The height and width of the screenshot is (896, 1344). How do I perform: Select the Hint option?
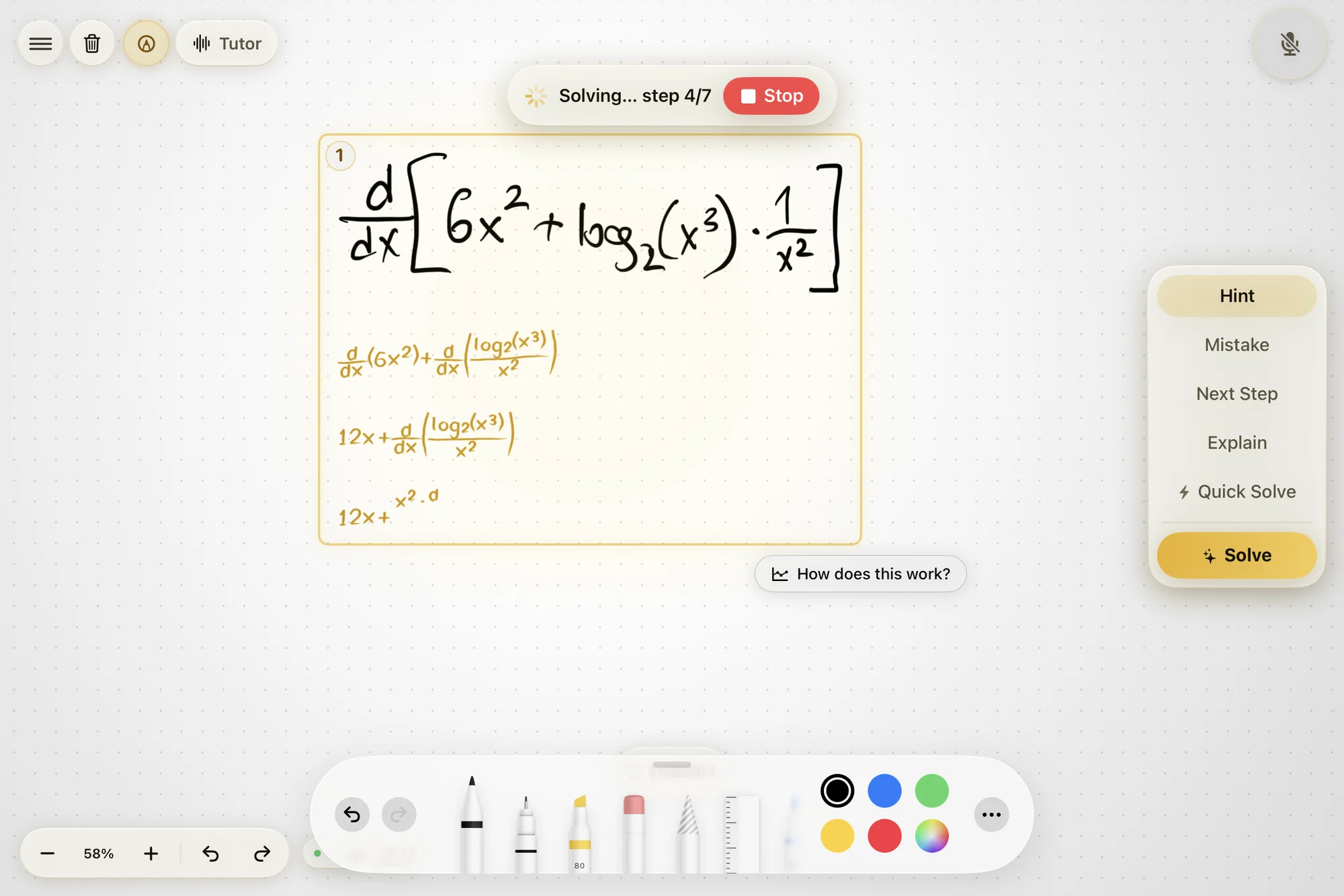[1236, 296]
